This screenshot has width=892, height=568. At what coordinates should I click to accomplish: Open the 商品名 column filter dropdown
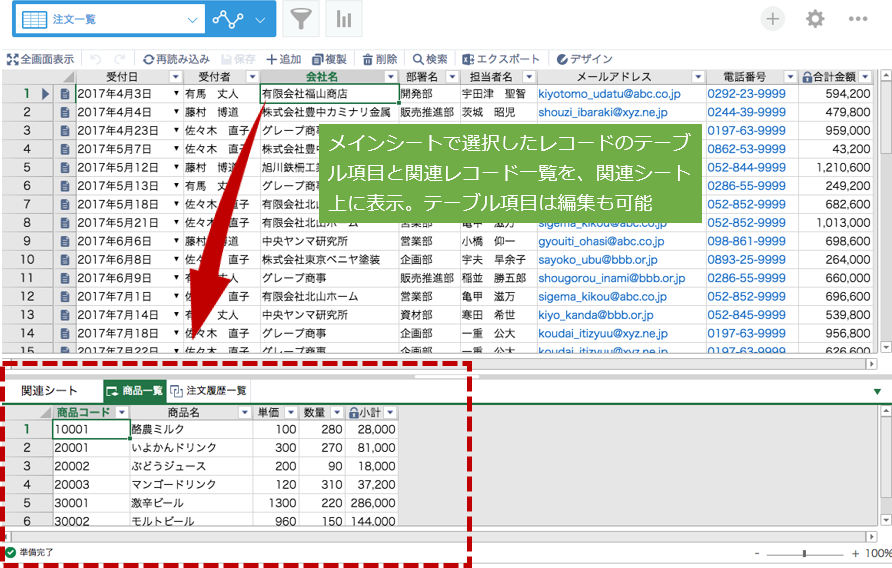[x=245, y=413]
